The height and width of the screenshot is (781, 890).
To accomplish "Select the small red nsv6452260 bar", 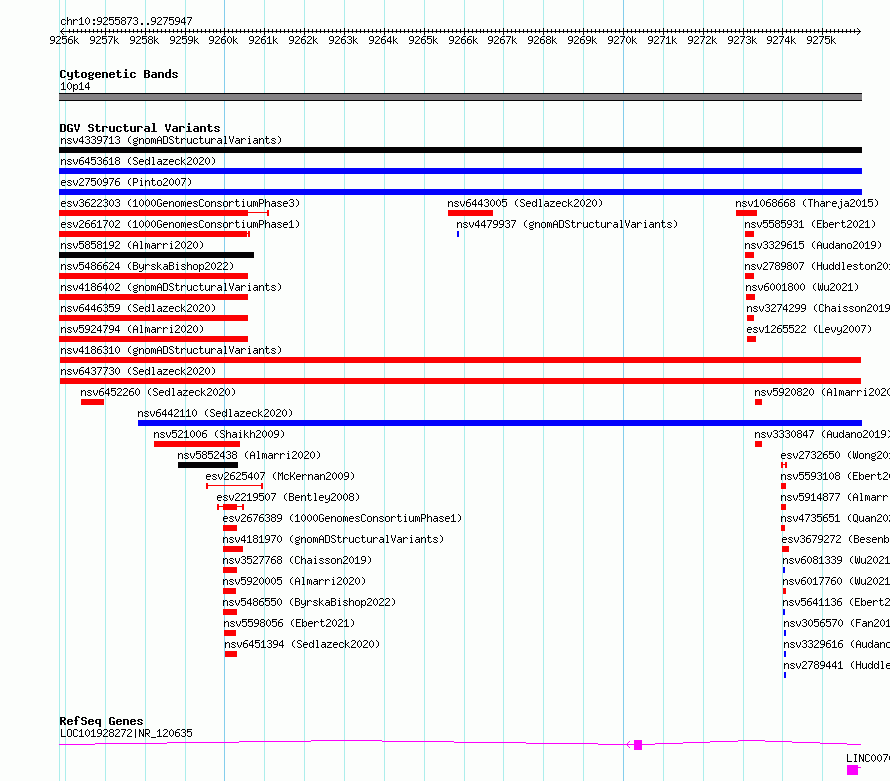I will [93, 402].
